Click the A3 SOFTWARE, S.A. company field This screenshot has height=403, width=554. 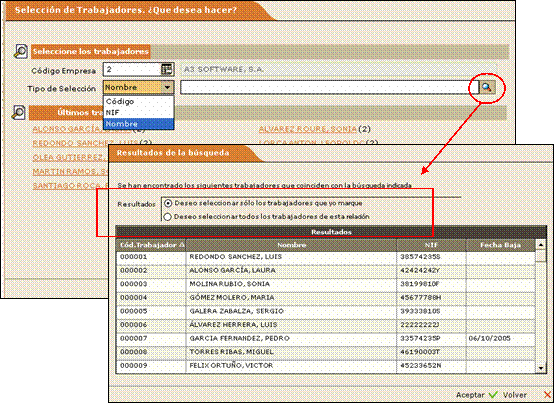(x=338, y=69)
